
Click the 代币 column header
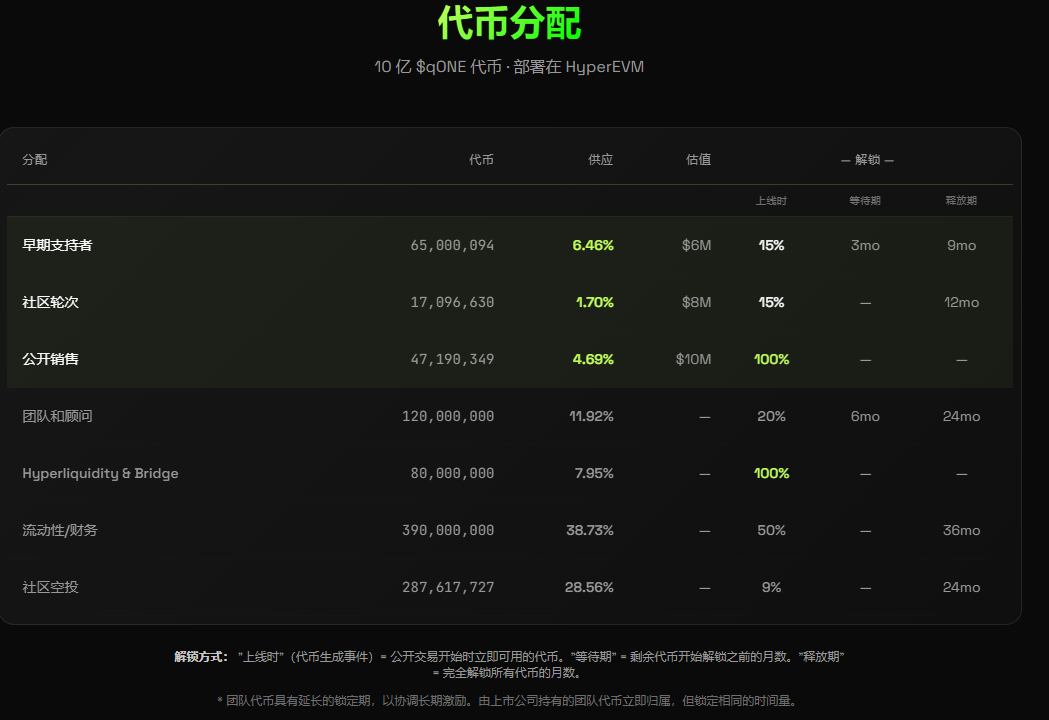click(x=483, y=159)
